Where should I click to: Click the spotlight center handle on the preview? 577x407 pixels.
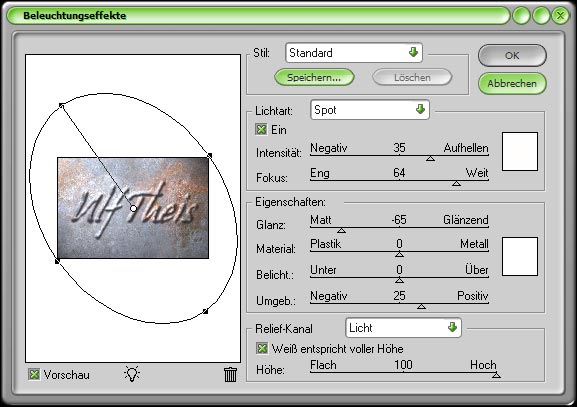tap(133, 209)
